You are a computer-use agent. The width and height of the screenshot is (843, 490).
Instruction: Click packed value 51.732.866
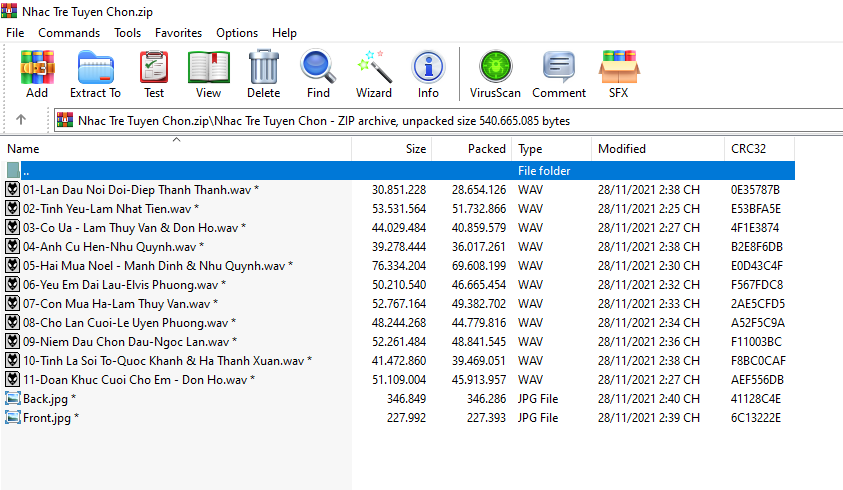pyautogui.click(x=479, y=209)
